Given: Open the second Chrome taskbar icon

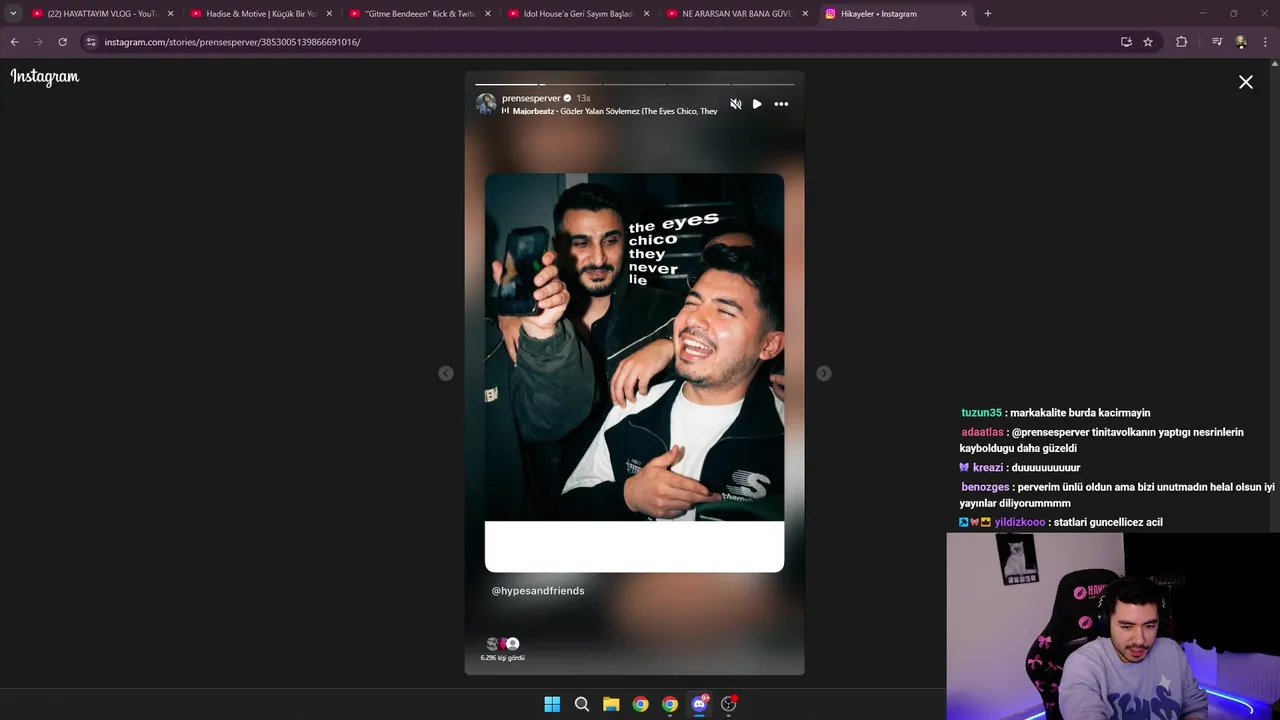Looking at the screenshot, I should pyautogui.click(x=670, y=704).
